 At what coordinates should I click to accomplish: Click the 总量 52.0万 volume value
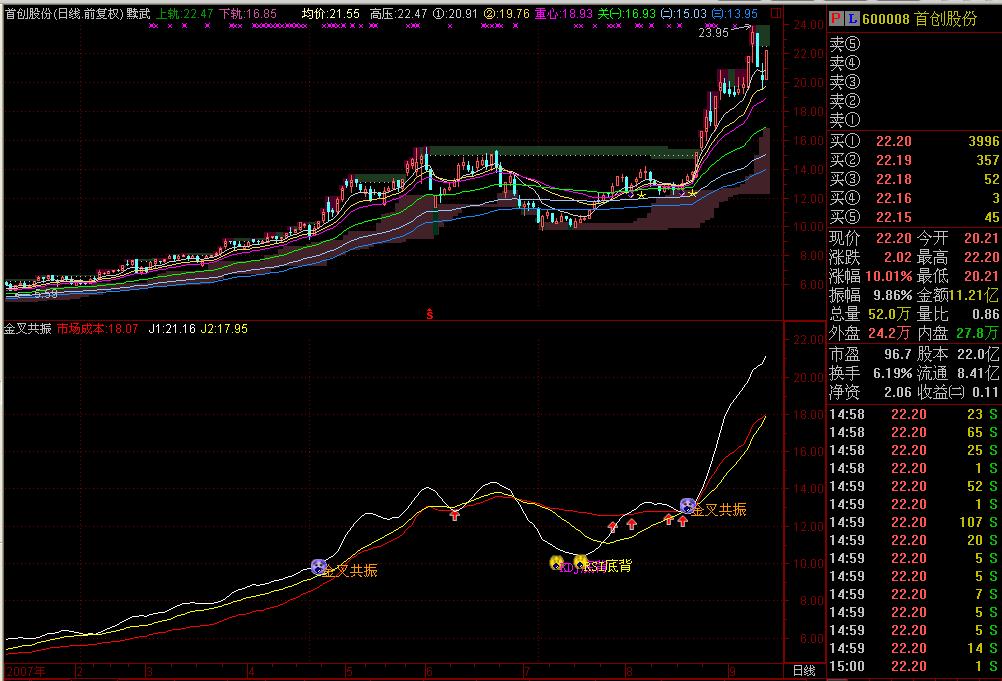pyautogui.click(x=889, y=314)
